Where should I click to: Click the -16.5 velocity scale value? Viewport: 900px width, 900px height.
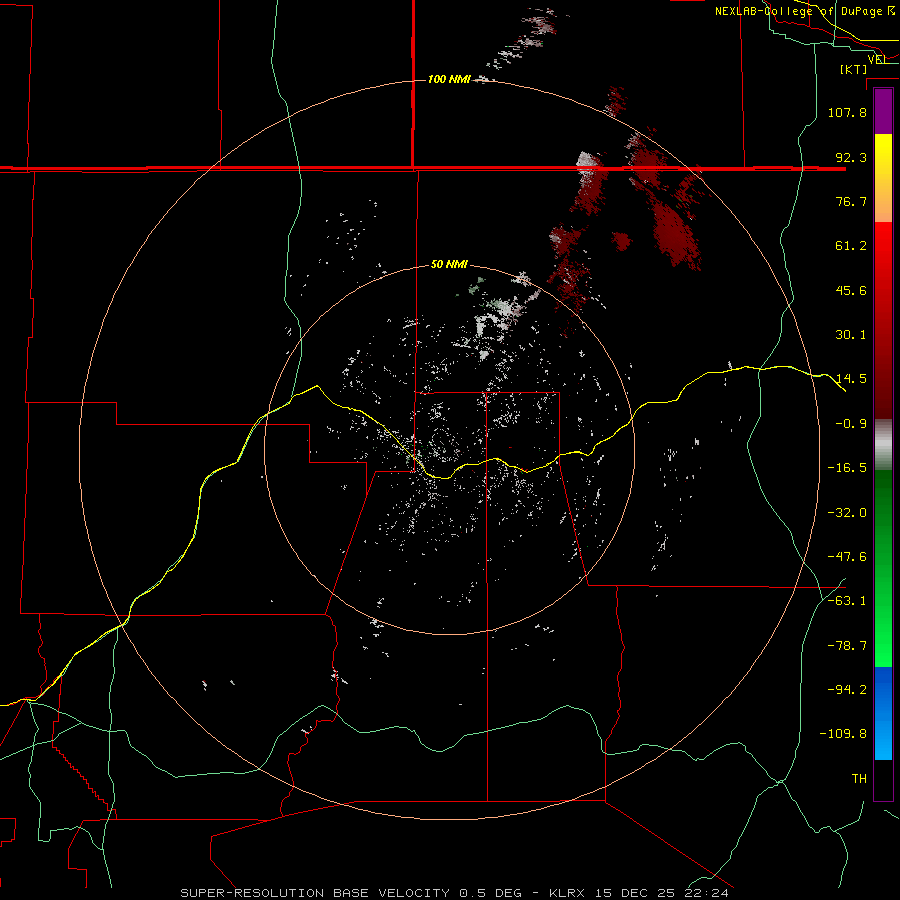847,468
